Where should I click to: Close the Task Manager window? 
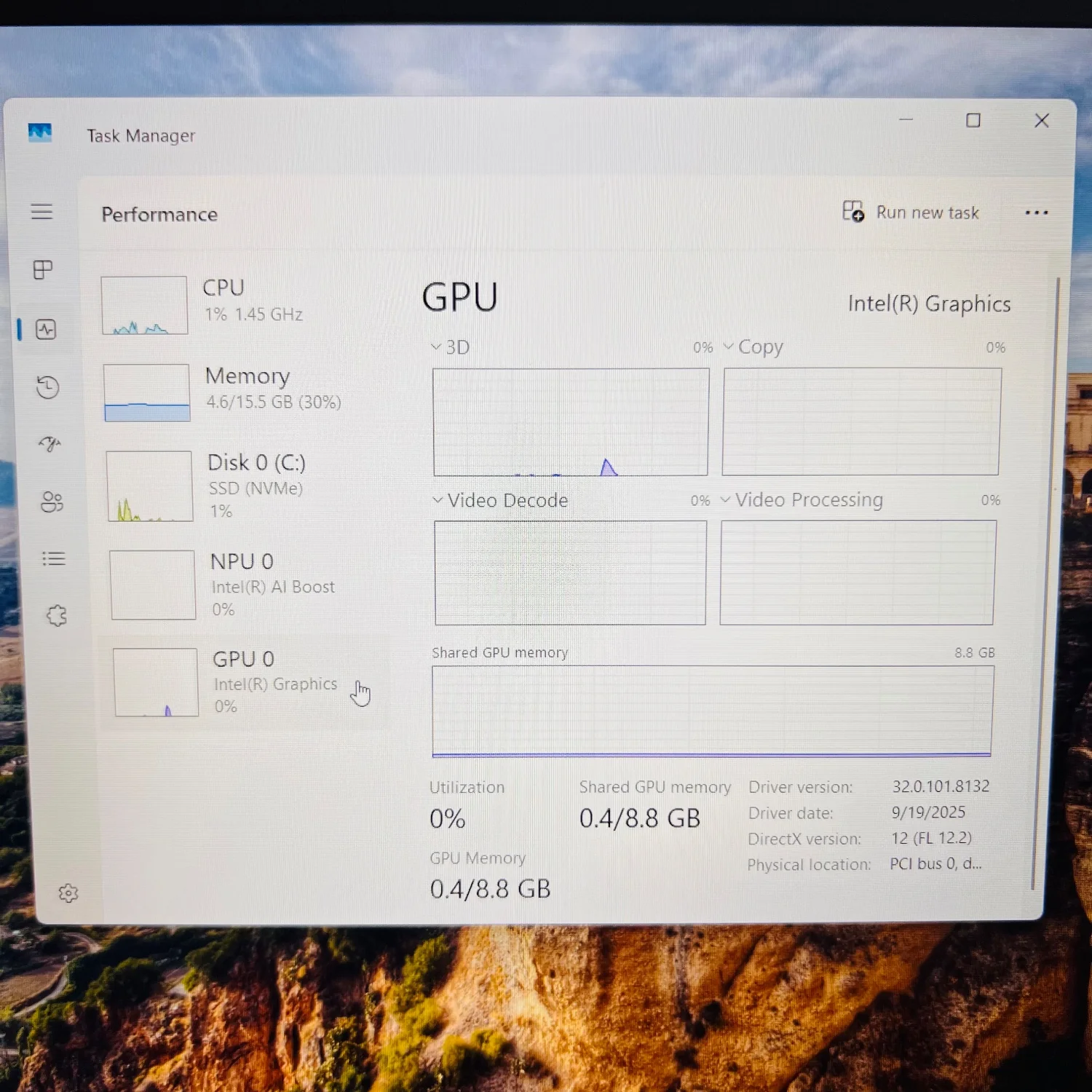coord(1042,120)
